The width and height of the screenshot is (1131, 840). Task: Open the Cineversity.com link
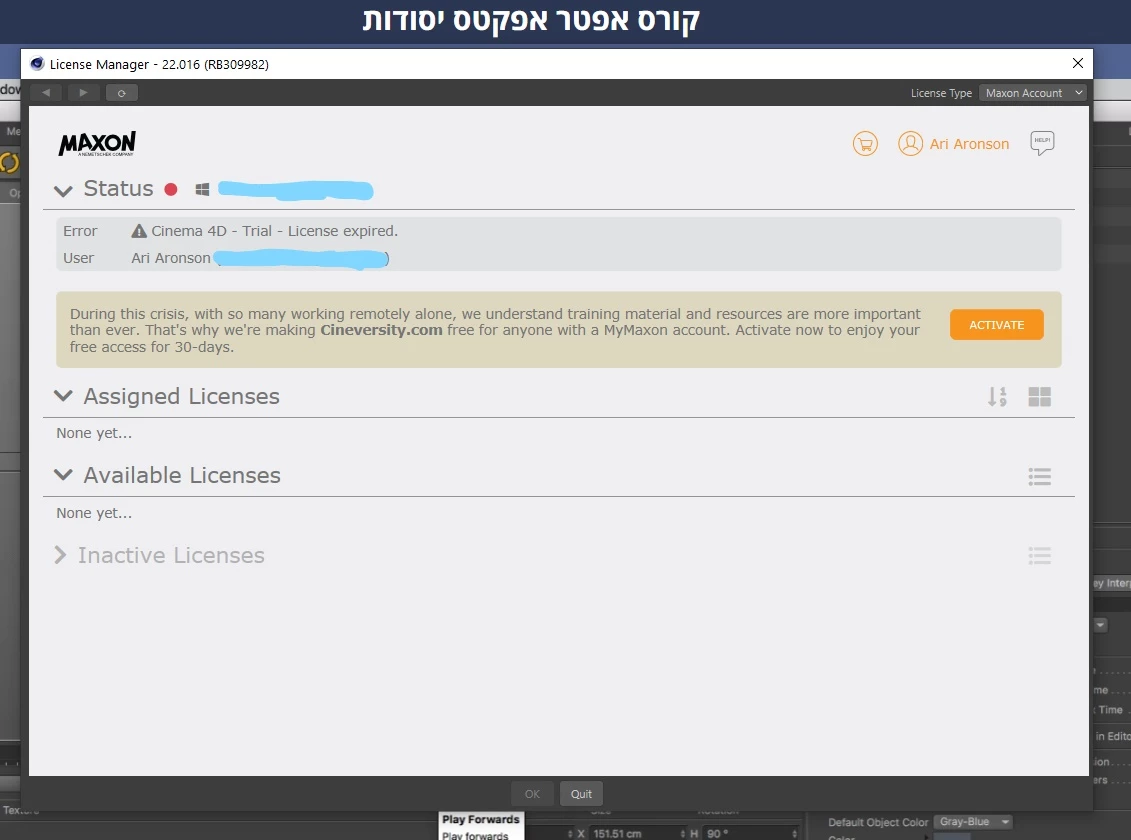pos(381,330)
